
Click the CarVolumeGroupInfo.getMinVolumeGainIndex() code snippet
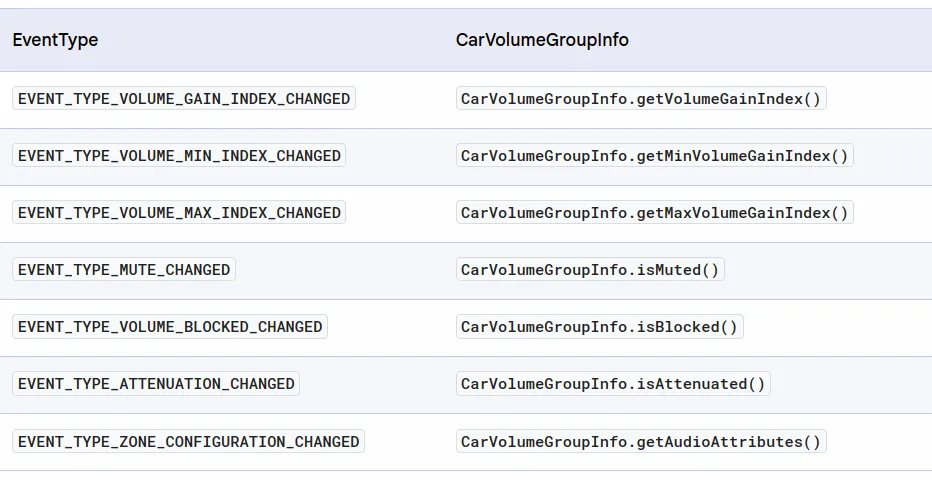coord(655,156)
